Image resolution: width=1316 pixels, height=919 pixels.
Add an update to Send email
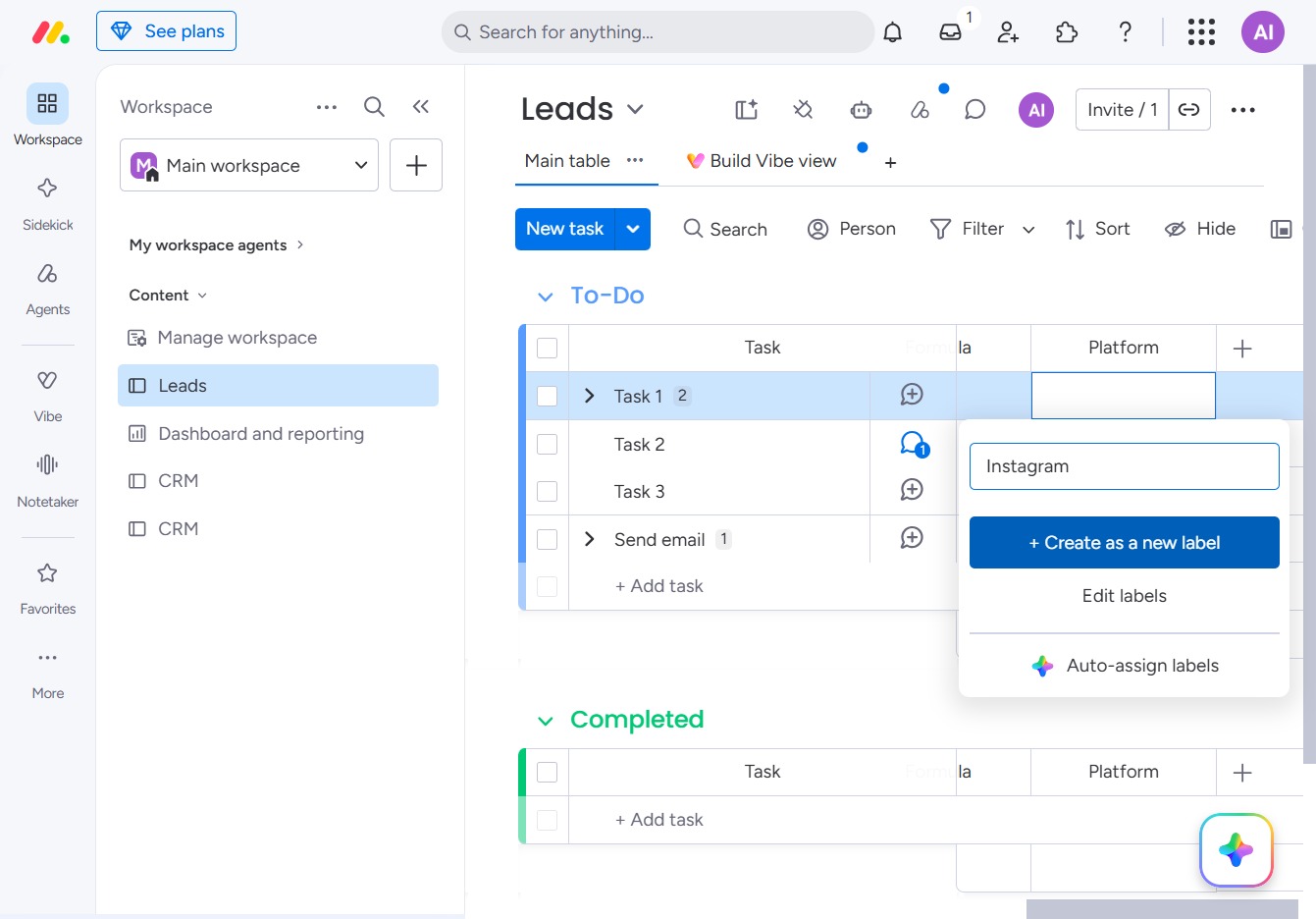tap(912, 538)
